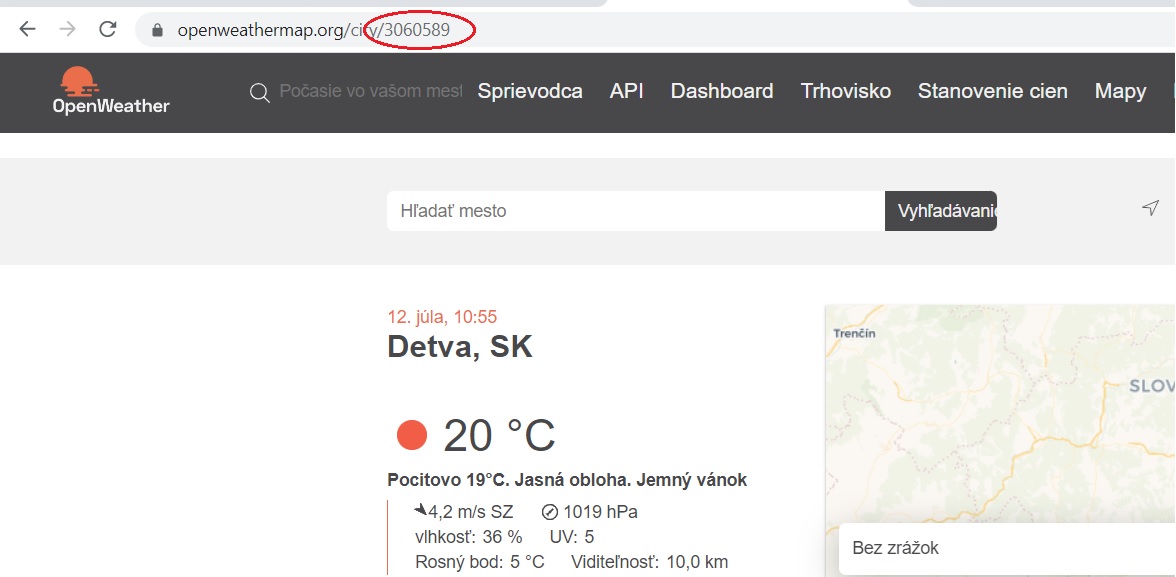View site info via the padlock icon

[157, 30]
